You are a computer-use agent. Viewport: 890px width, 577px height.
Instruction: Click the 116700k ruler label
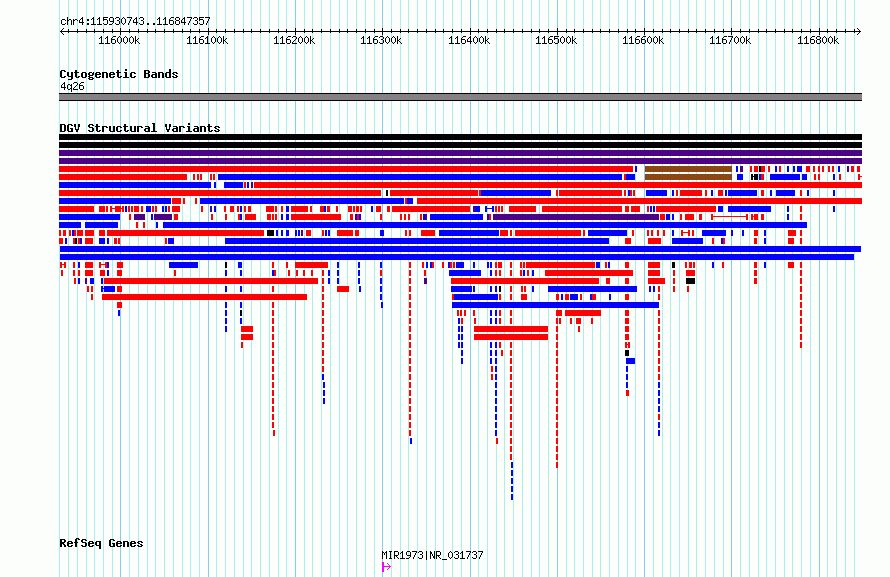tap(730, 40)
